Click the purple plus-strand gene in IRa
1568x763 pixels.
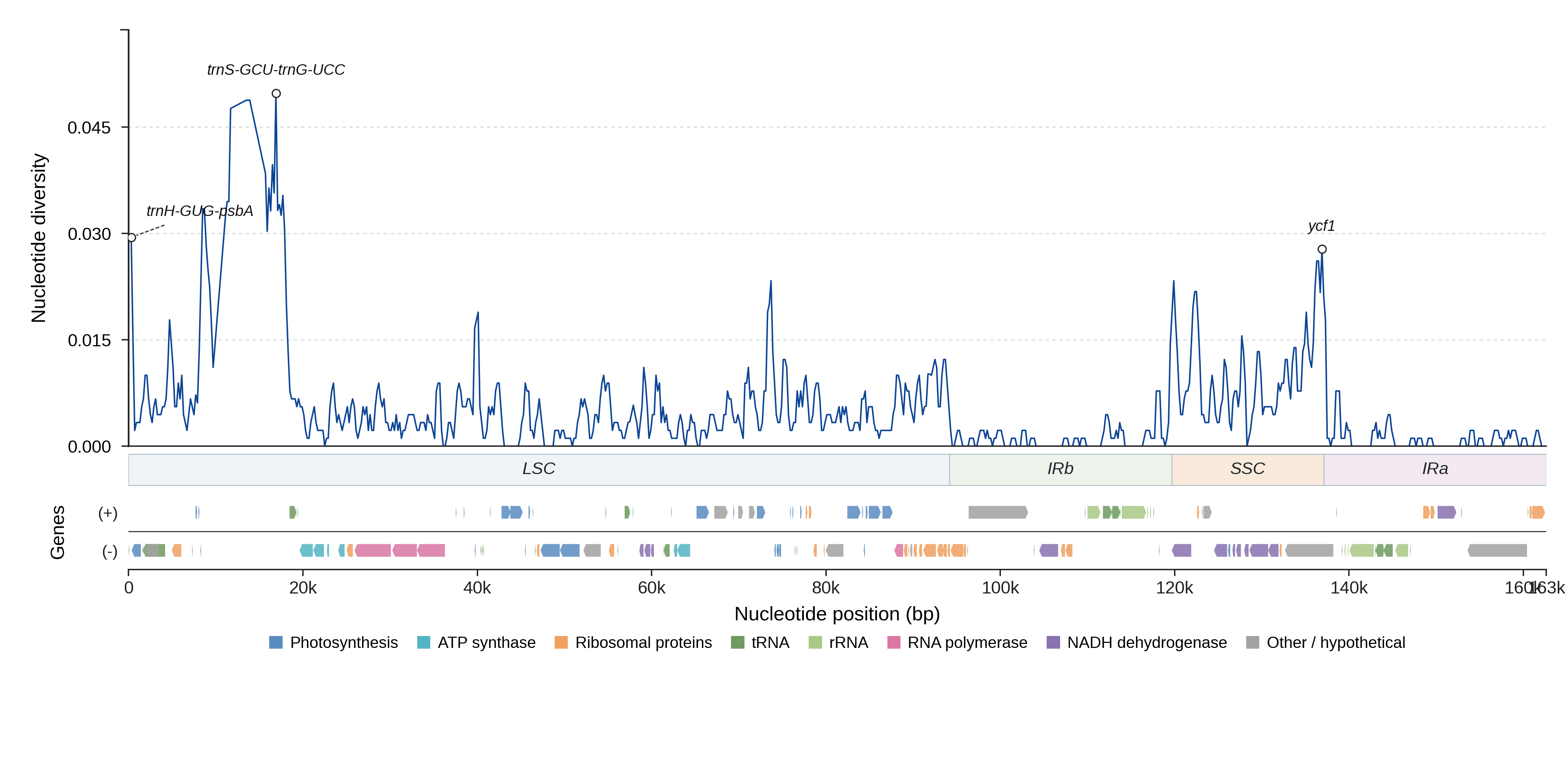(1446, 512)
